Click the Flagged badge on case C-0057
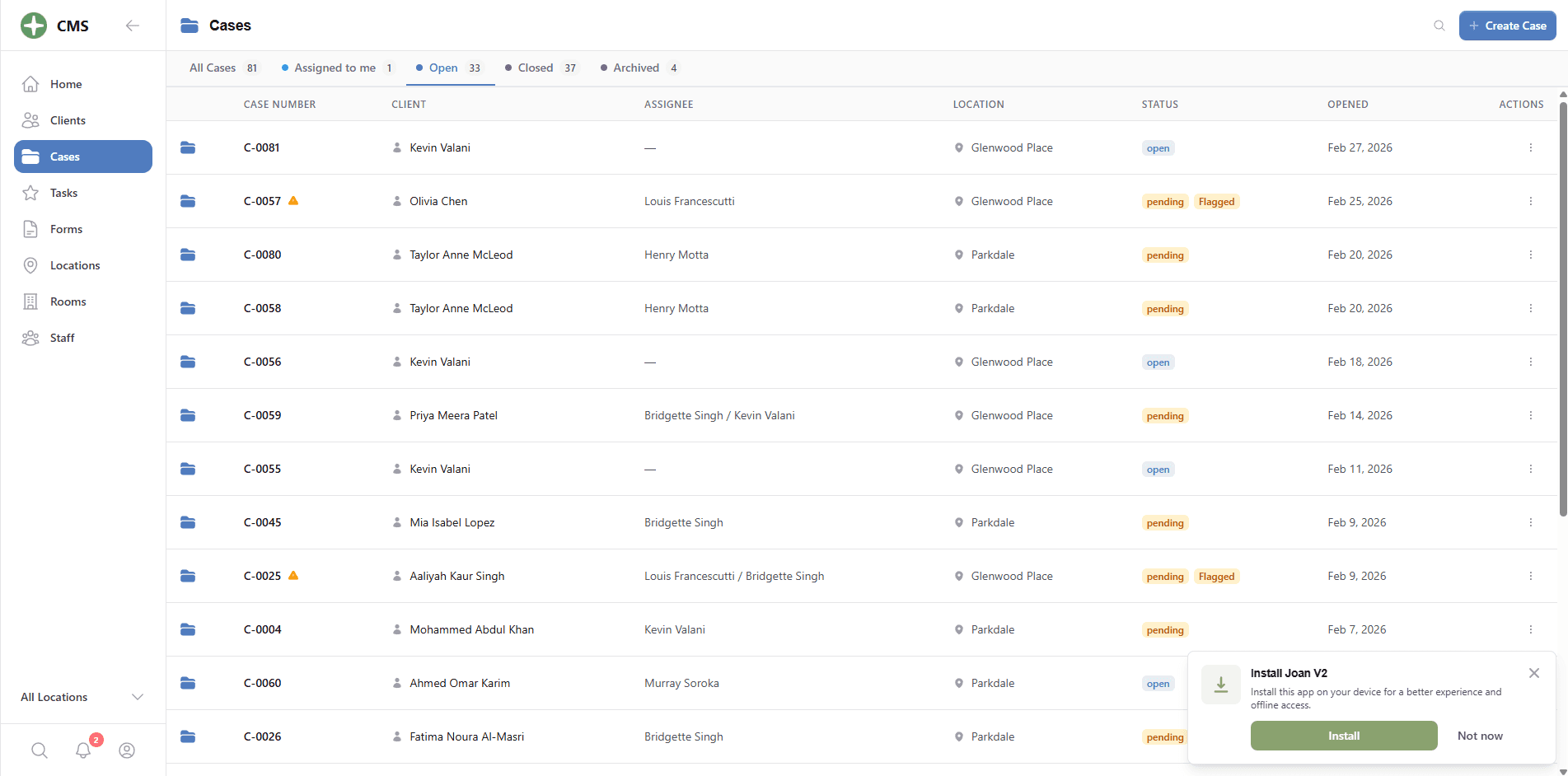1568x776 pixels. pyautogui.click(x=1216, y=202)
